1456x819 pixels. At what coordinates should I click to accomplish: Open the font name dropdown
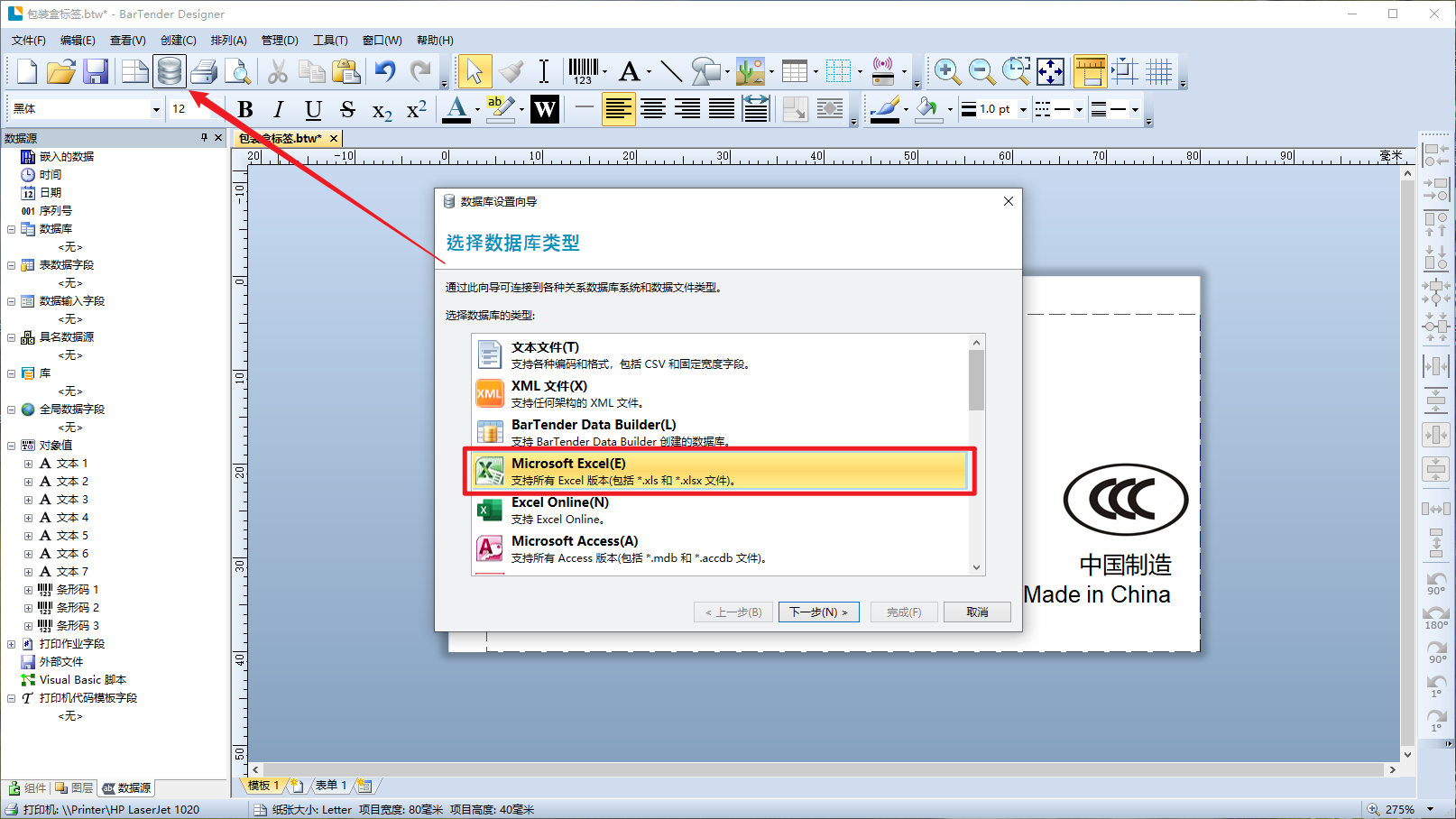pos(155,109)
